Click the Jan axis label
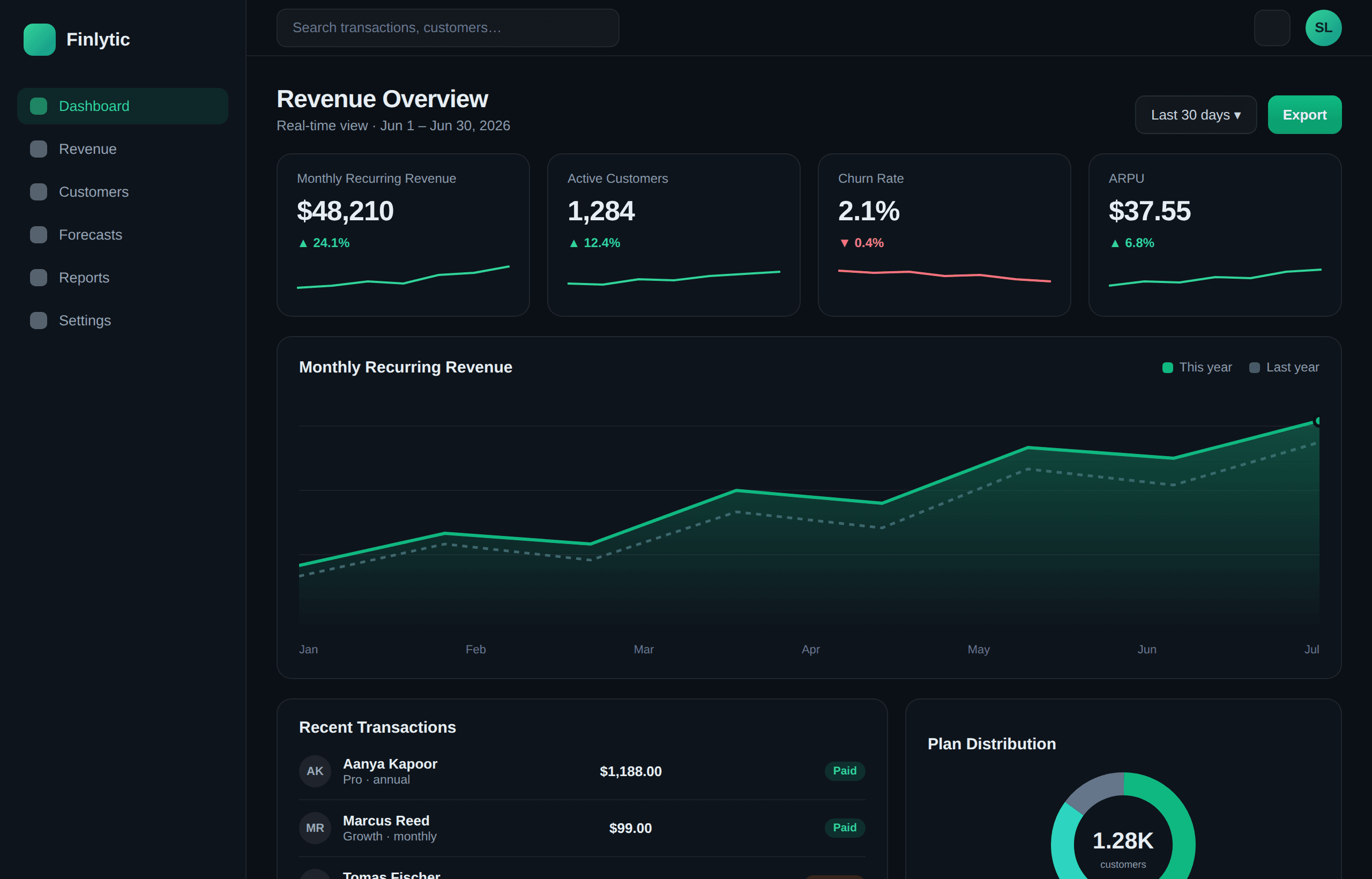Image resolution: width=1372 pixels, height=879 pixels. (308, 649)
